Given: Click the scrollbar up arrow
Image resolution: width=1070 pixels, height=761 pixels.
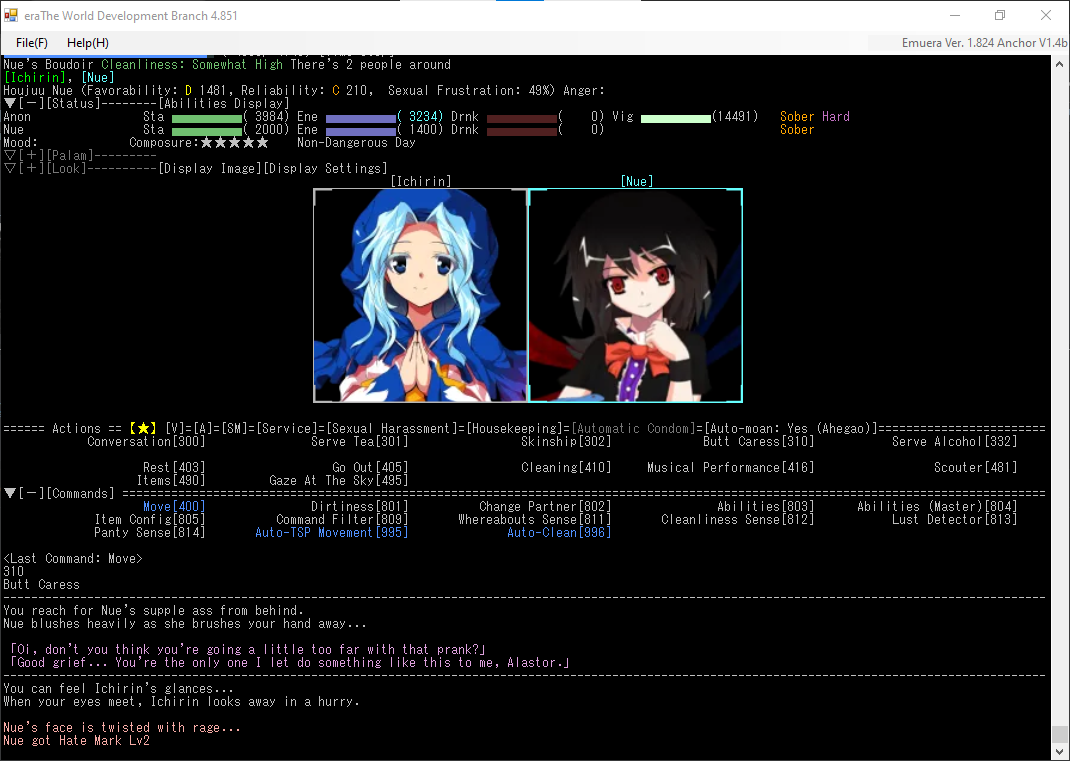Looking at the screenshot, I should [1060, 65].
